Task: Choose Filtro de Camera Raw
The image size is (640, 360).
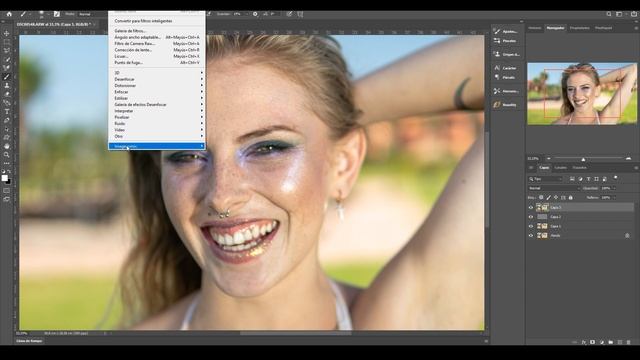Action: (x=157, y=43)
